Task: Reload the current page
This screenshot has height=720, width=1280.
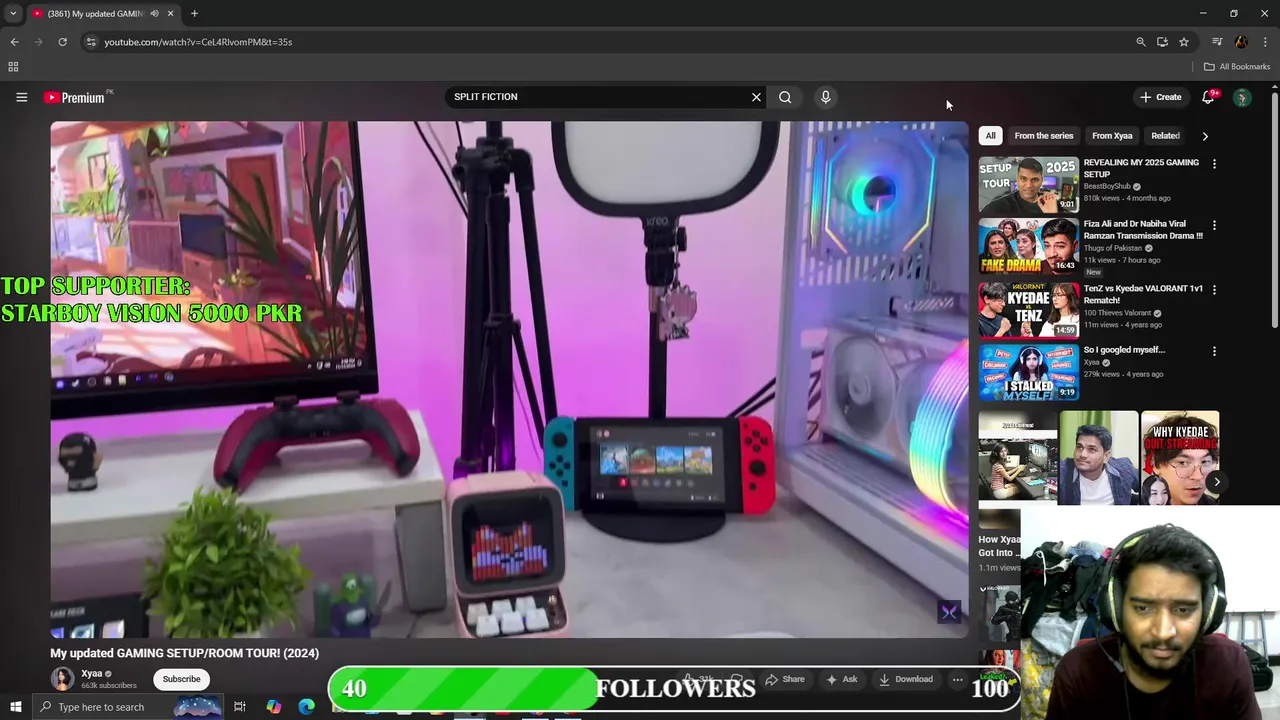Action: tap(62, 42)
